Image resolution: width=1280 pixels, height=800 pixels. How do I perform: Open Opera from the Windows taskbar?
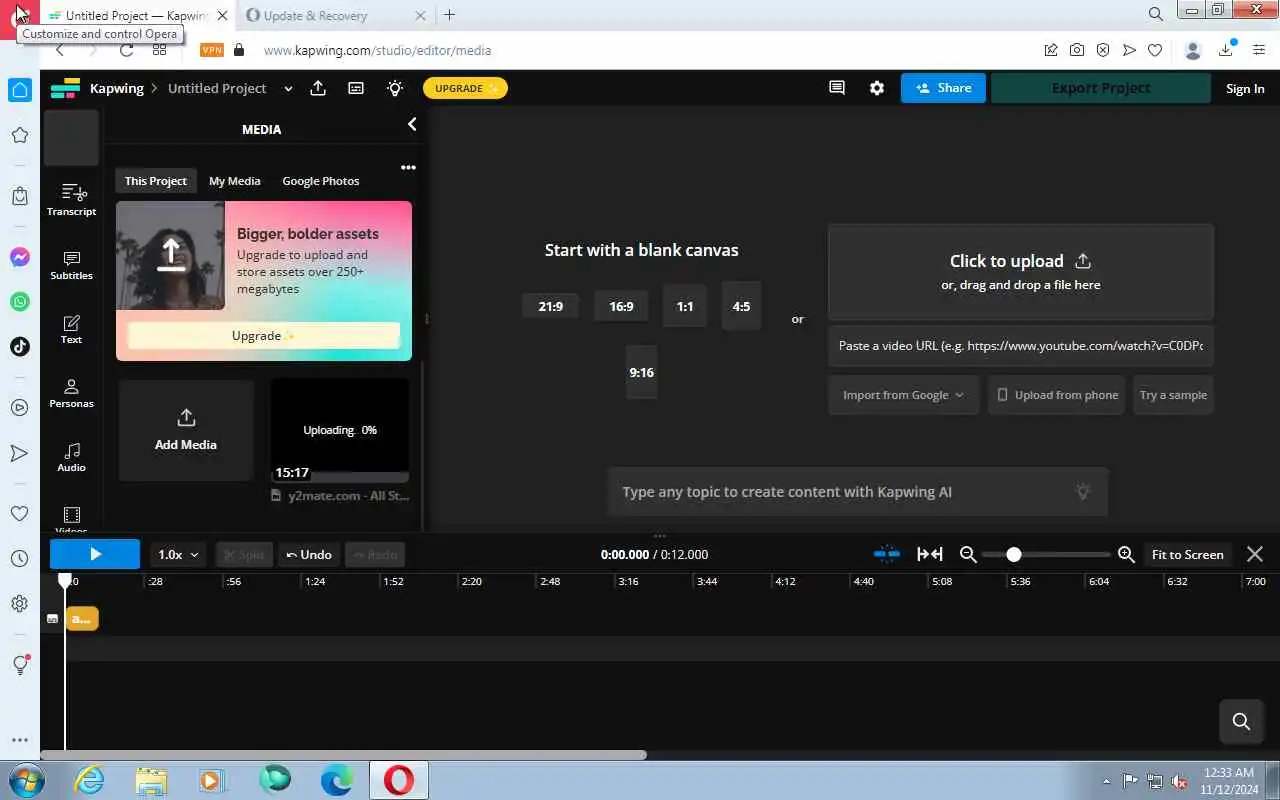[398, 780]
